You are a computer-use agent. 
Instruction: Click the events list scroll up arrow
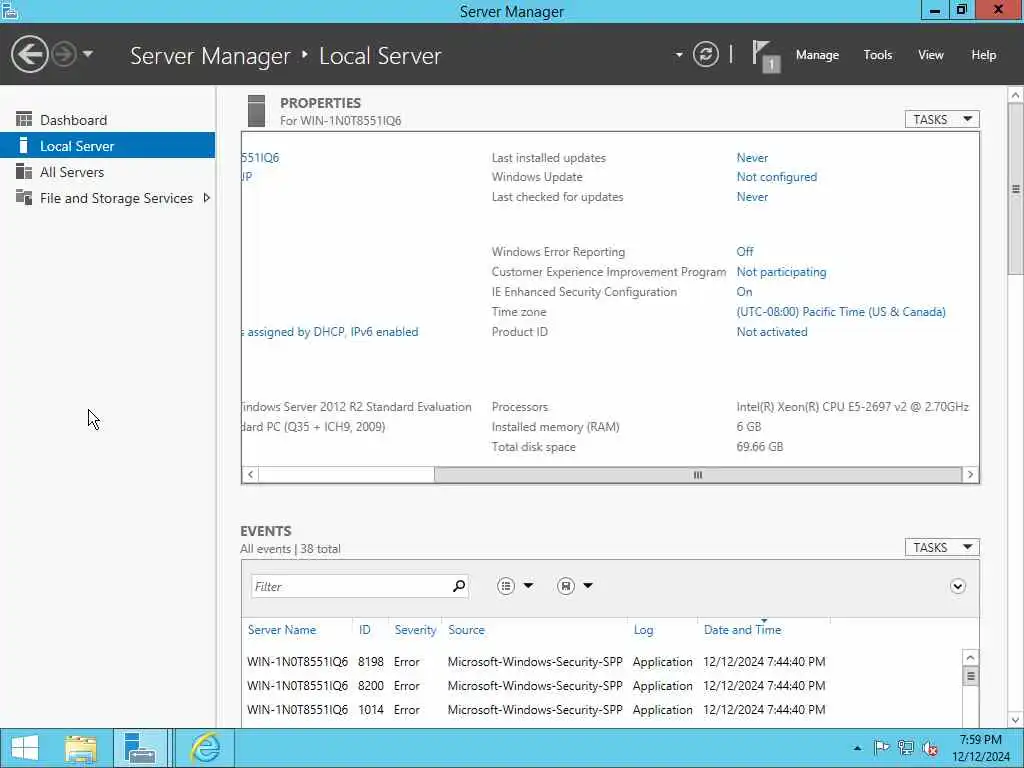coord(970,658)
